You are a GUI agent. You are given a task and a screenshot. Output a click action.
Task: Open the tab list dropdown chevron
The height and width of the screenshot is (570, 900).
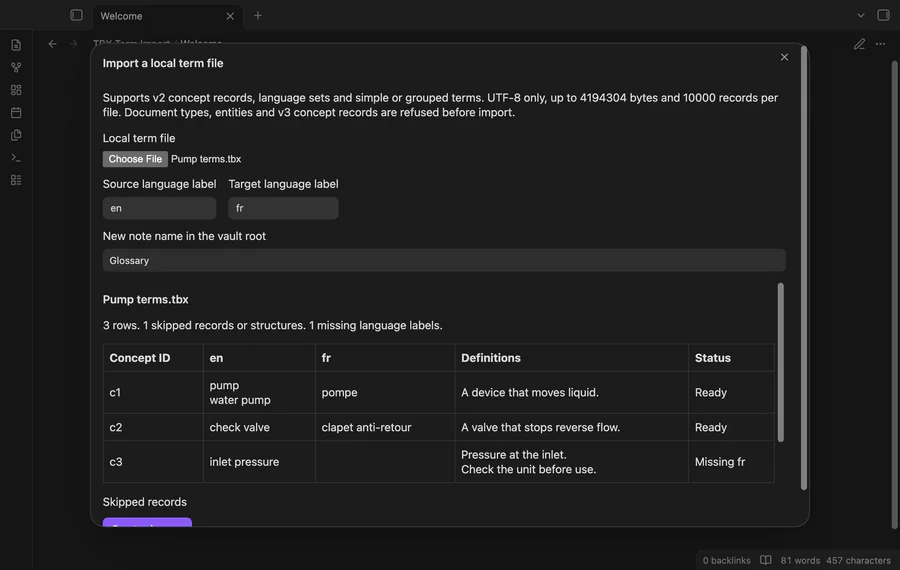(860, 15)
